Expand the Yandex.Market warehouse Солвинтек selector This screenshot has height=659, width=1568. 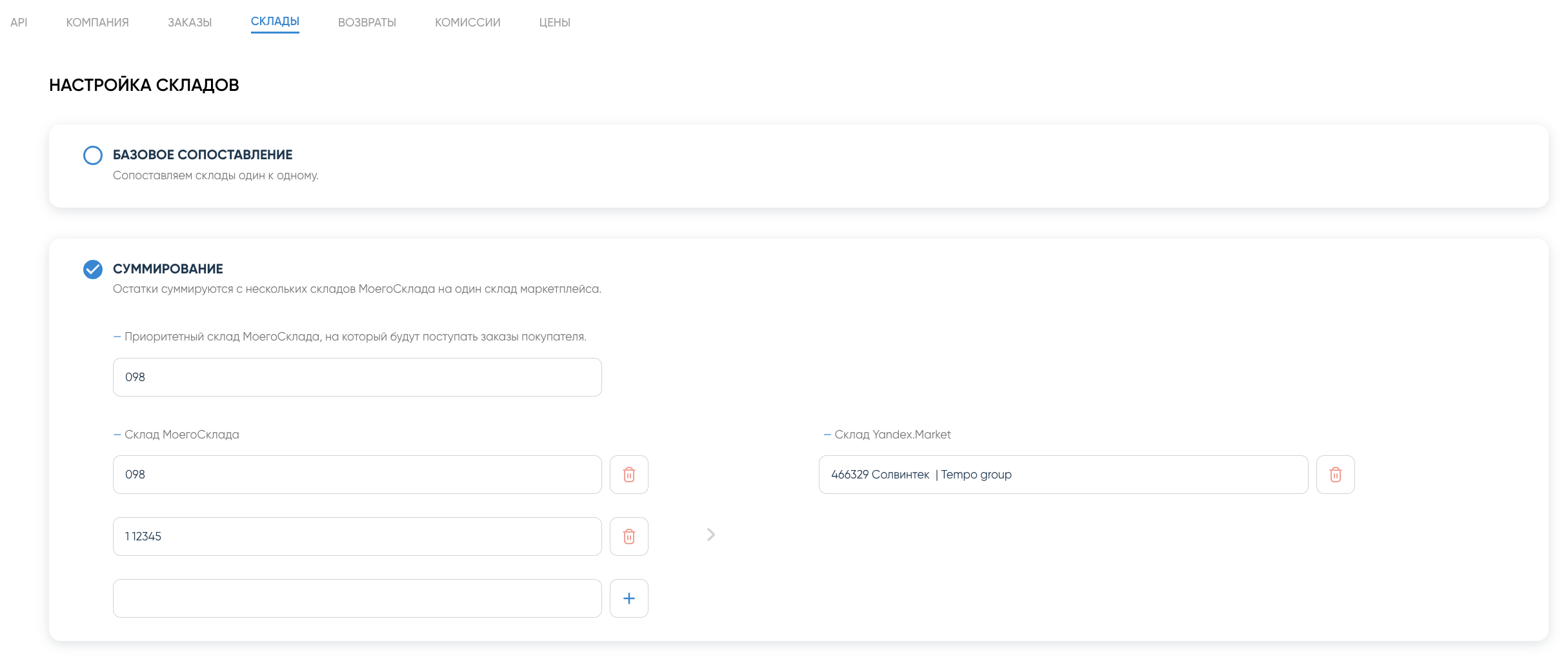click(x=1063, y=475)
